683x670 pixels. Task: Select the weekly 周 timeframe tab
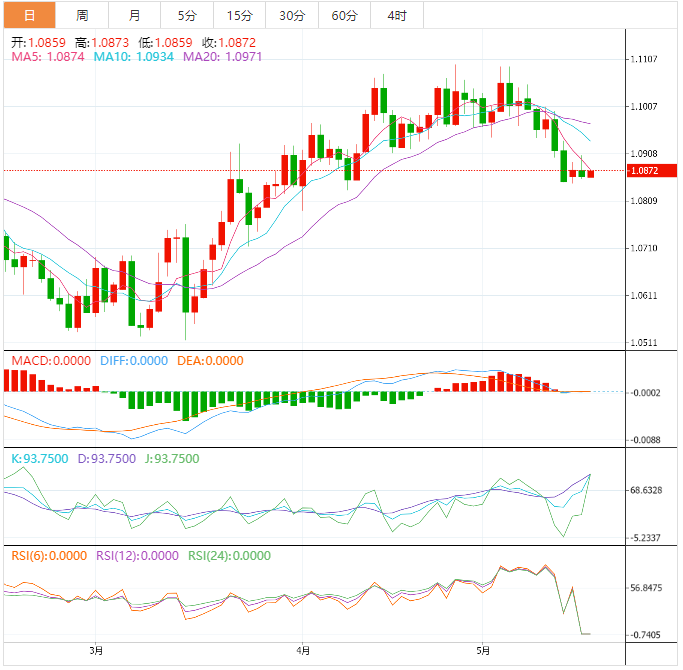pyautogui.click(x=82, y=15)
